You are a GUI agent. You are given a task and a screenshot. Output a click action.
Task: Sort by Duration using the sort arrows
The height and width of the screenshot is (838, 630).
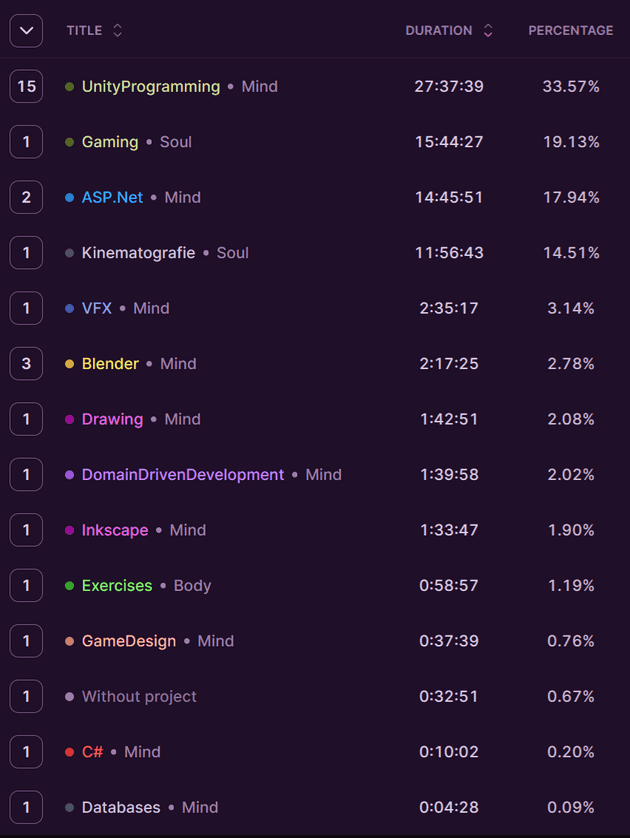tap(488, 30)
